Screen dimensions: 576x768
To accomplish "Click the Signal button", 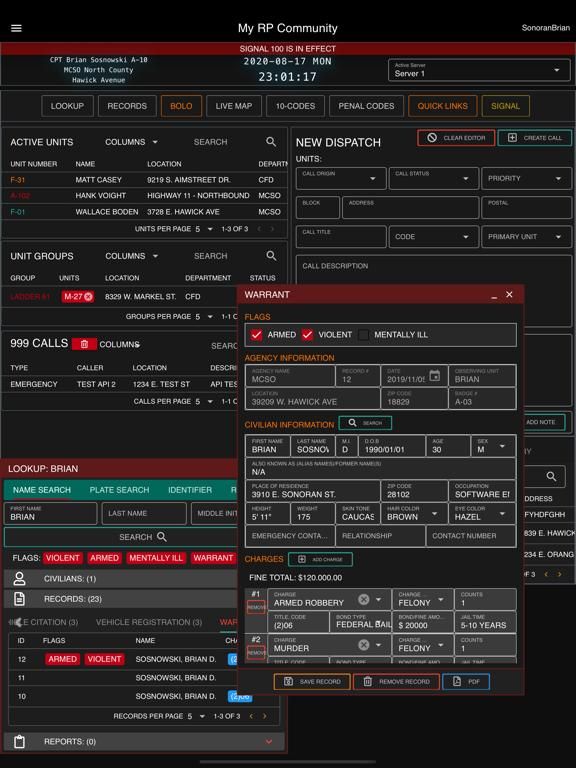I will coord(505,106).
